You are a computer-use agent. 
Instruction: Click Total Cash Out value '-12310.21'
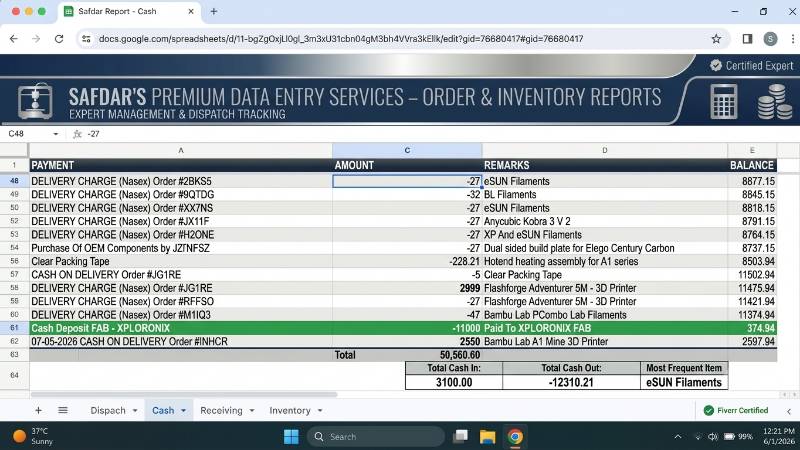(x=571, y=382)
